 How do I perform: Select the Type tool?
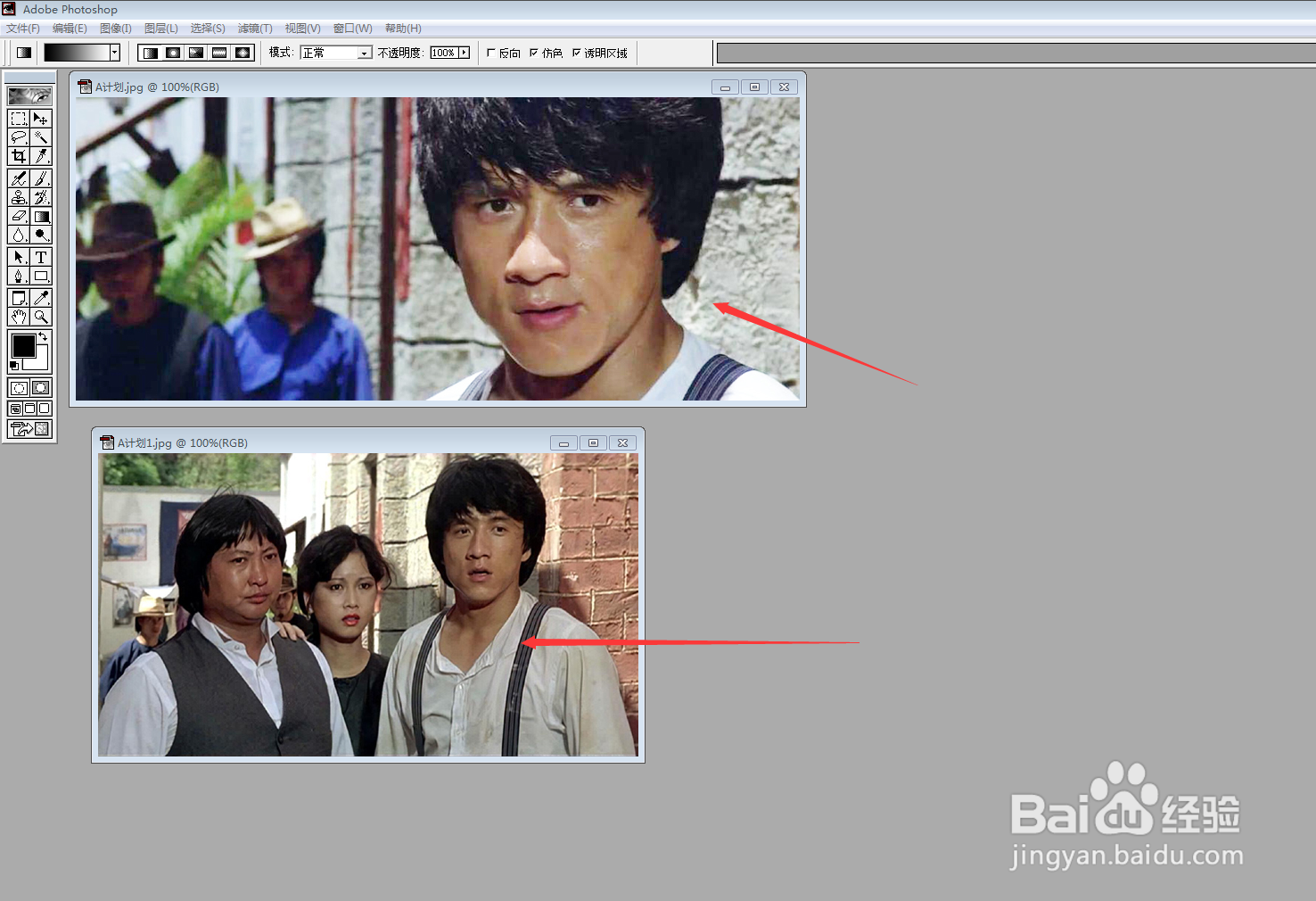[x=41, y=257]
